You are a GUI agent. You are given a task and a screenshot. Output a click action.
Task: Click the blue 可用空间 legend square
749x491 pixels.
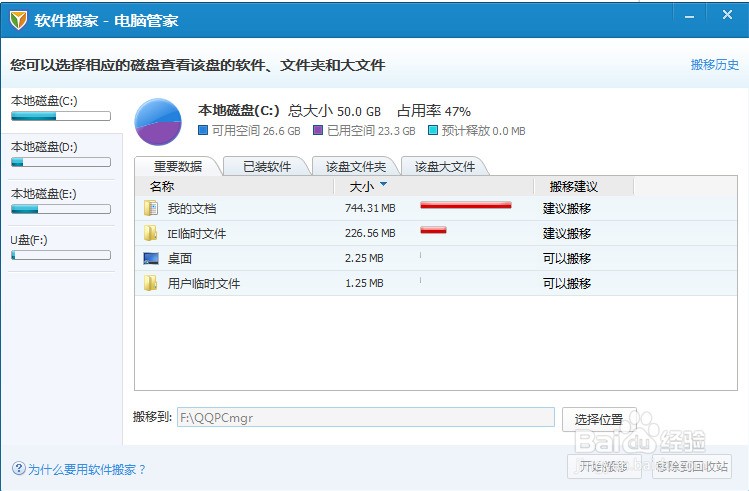point(203,130)
